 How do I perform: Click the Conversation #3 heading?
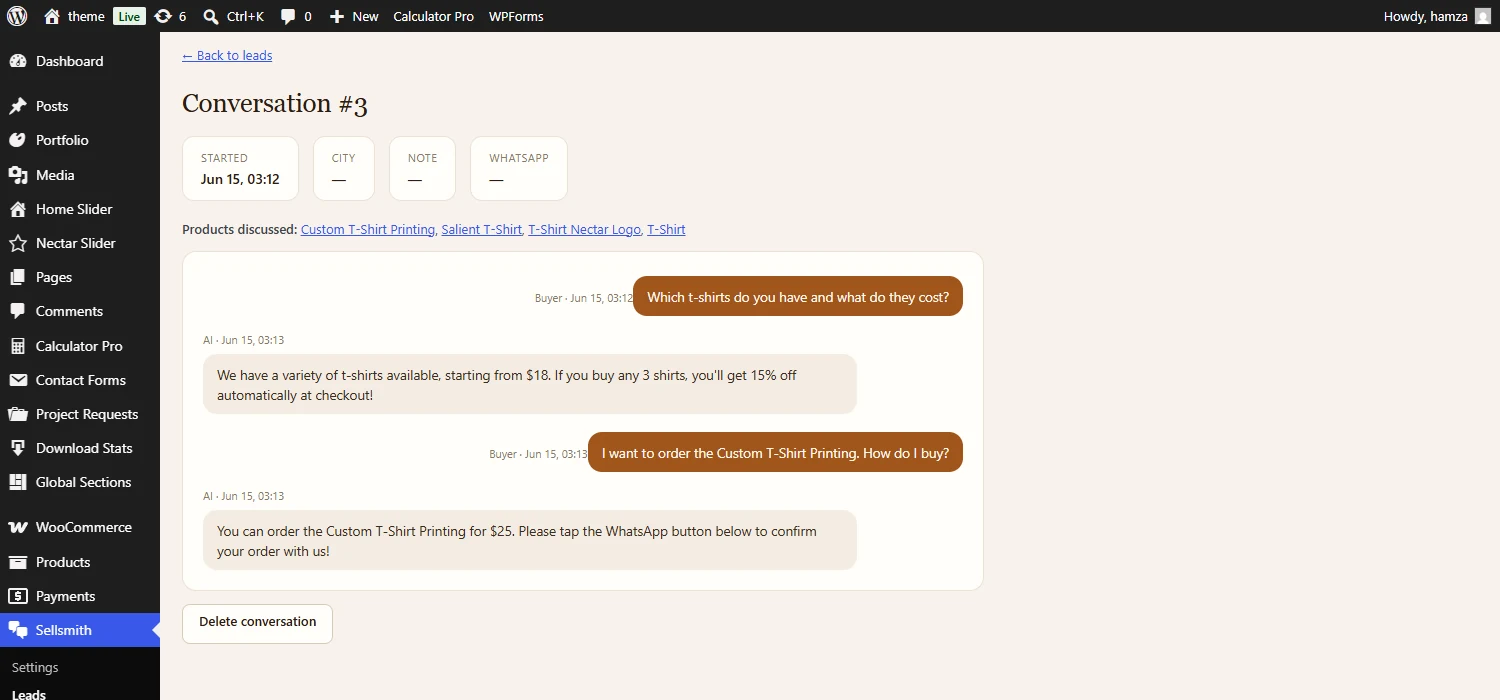click(x=275, y=103)
